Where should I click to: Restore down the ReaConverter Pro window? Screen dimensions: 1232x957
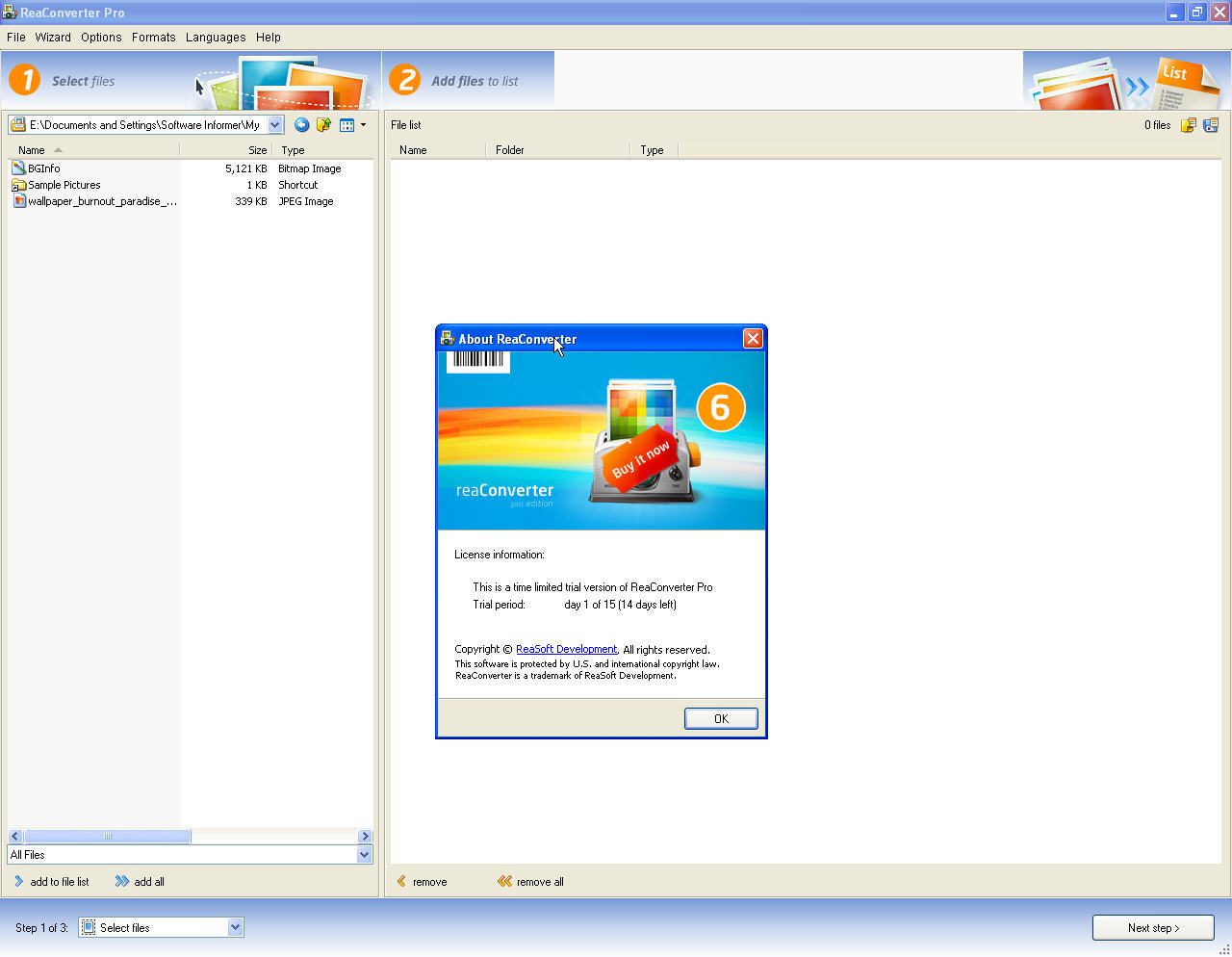coord(1196,13)
